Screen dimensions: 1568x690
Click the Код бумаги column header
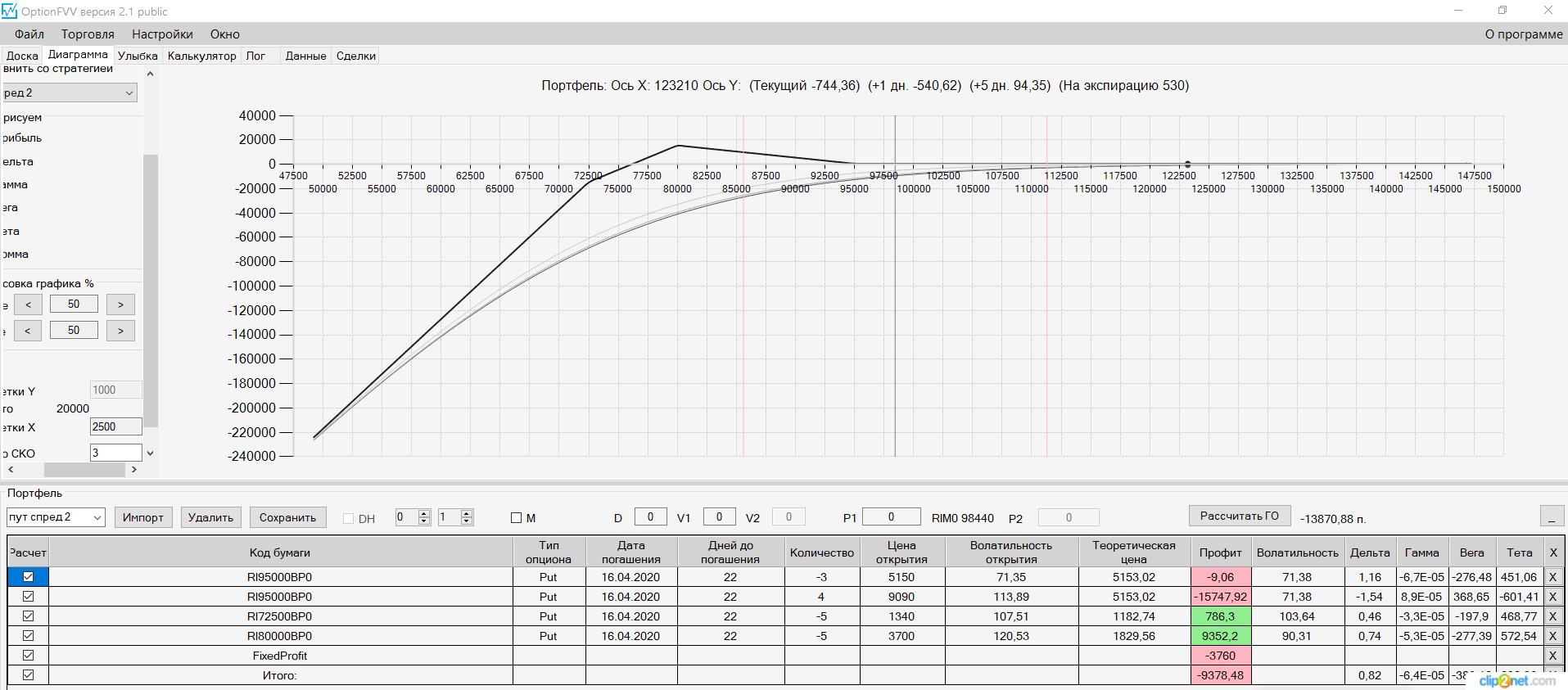[280, 552]
